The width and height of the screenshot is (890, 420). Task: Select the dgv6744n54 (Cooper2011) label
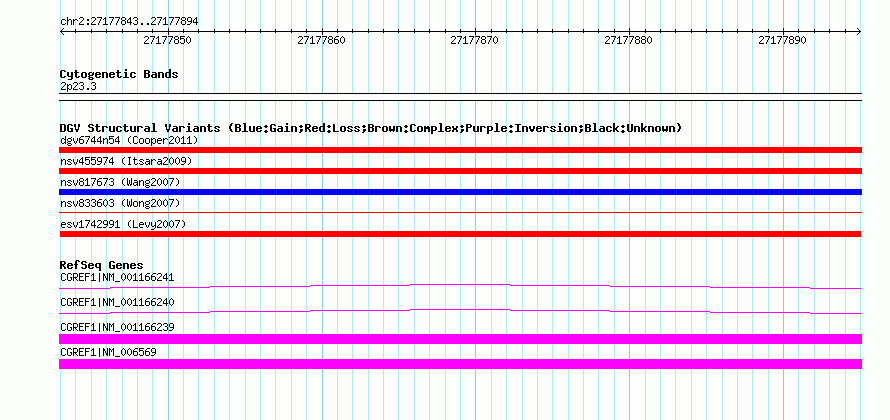click(x=129, y=140)
